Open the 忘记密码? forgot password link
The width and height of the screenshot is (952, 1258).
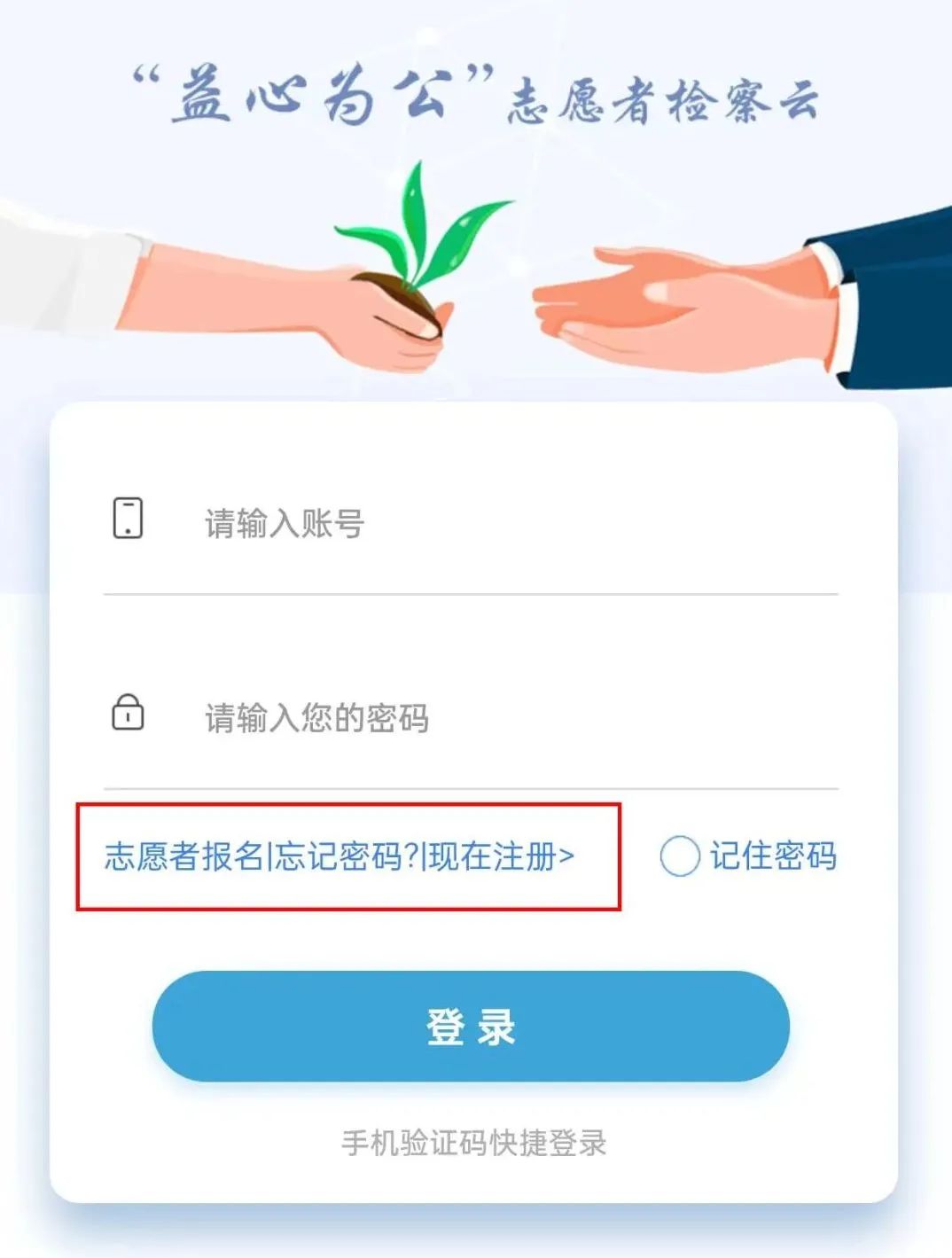coord(347,856)
